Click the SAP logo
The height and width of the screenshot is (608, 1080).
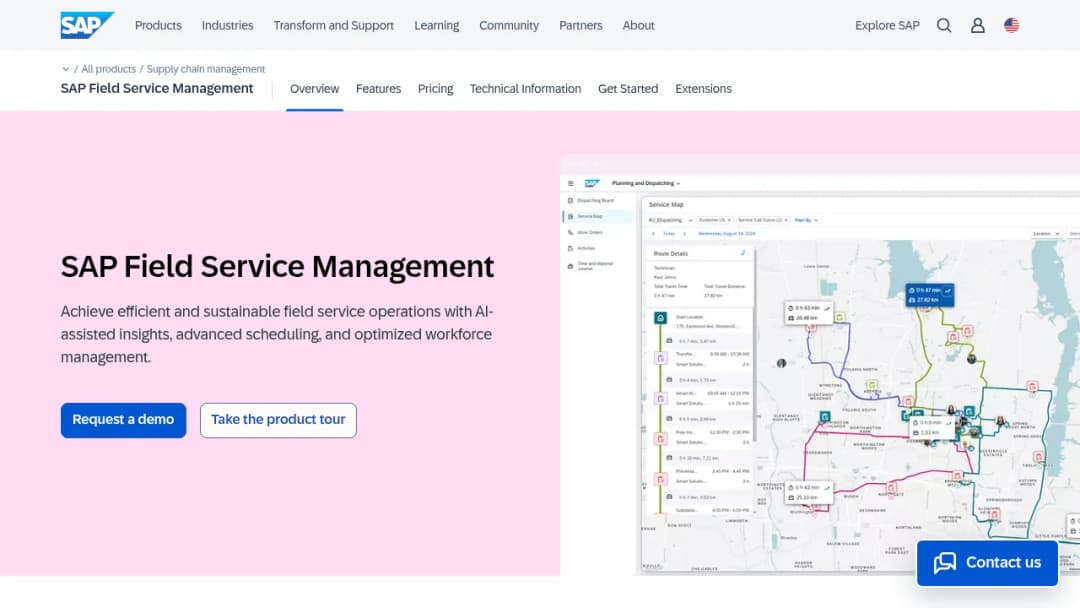click(x=86, y=25)
